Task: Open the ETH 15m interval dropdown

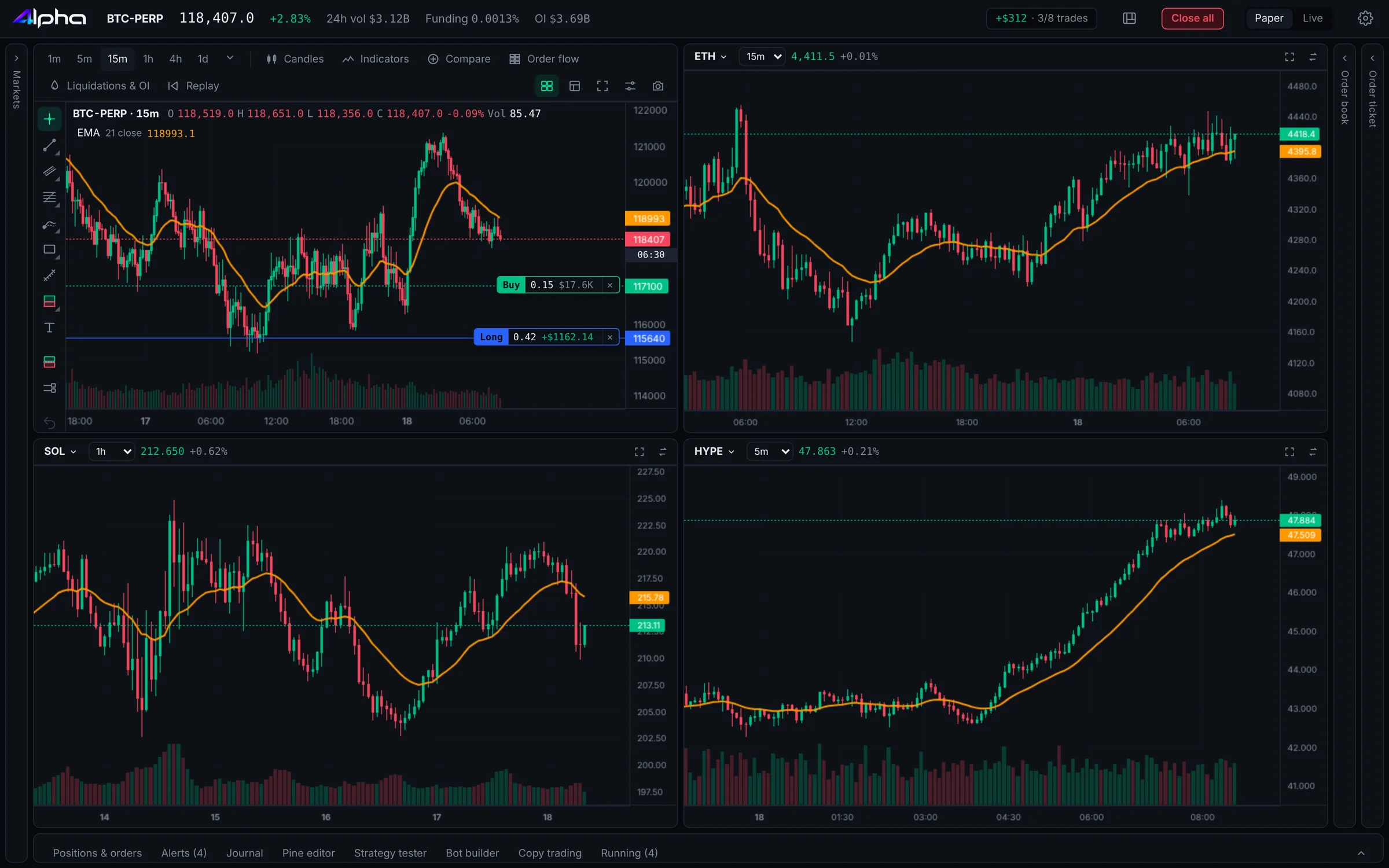Action: tap(762, 57)
